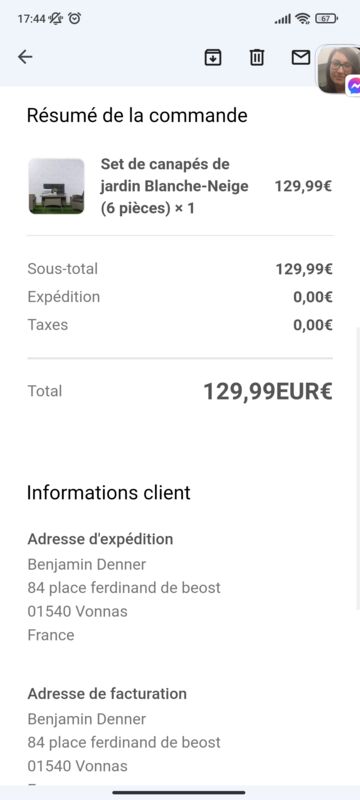Archive this email with the archive icon
This screenshot has height=800, width=360.
coord(213,57)
